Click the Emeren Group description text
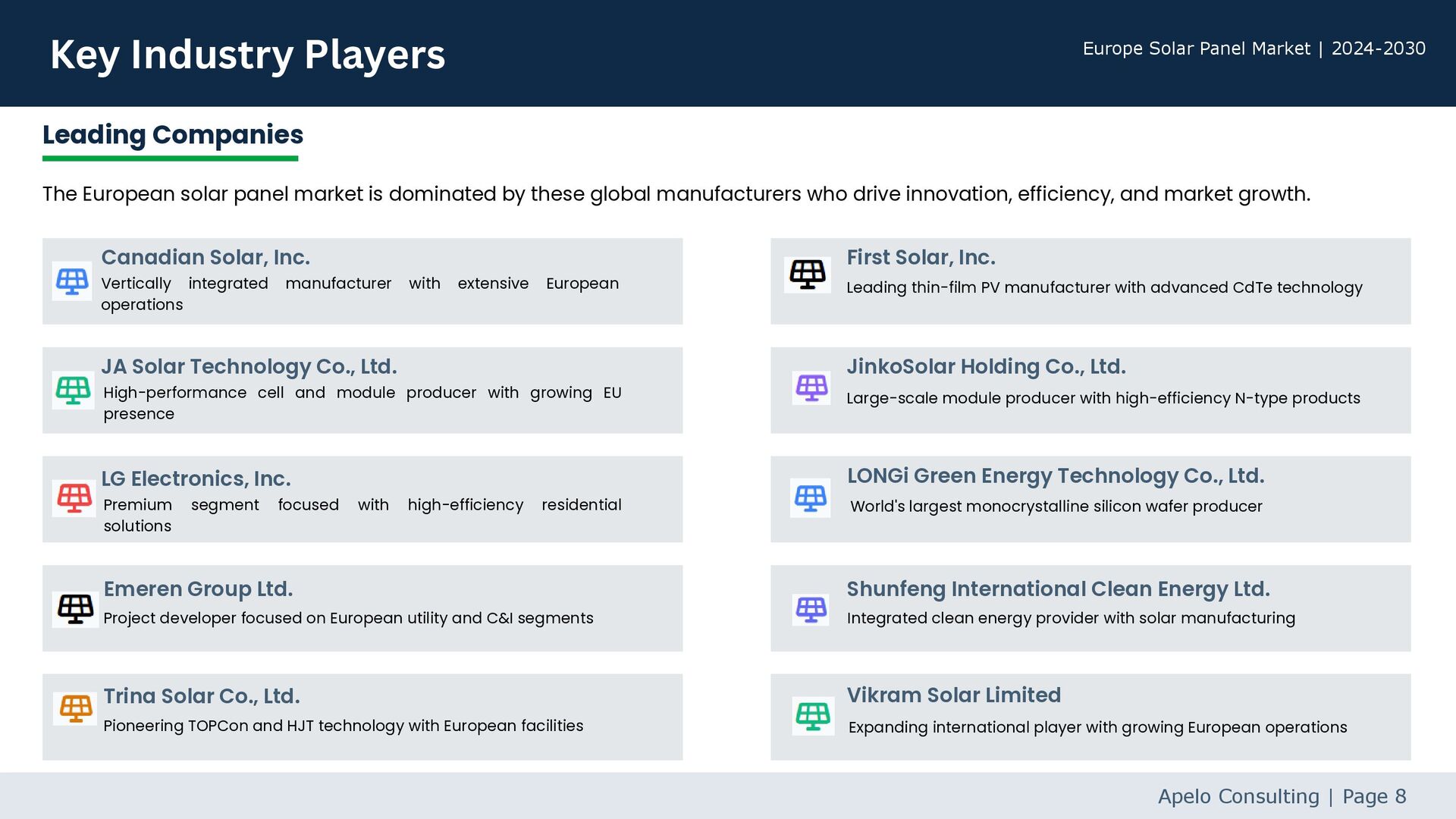 348,618
